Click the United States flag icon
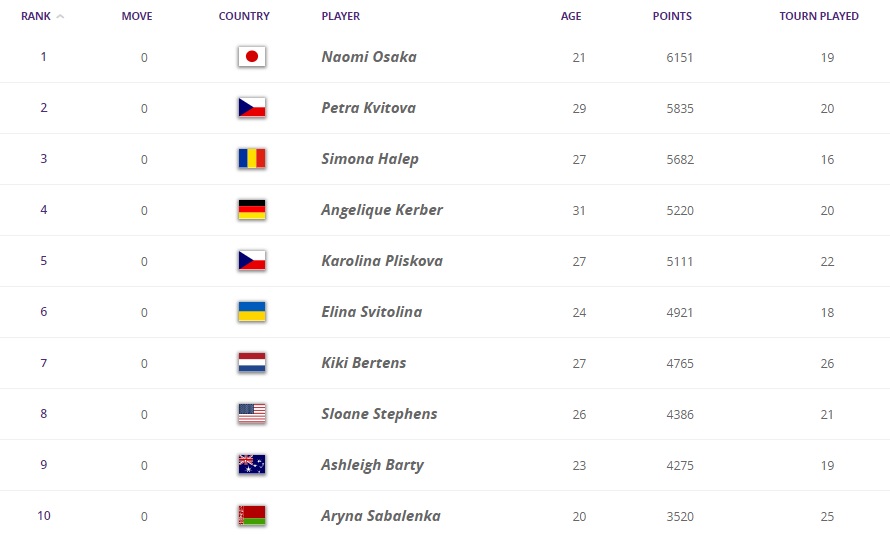Image resolution: width=890 pixels, height=538 pixels. point(252,414)
